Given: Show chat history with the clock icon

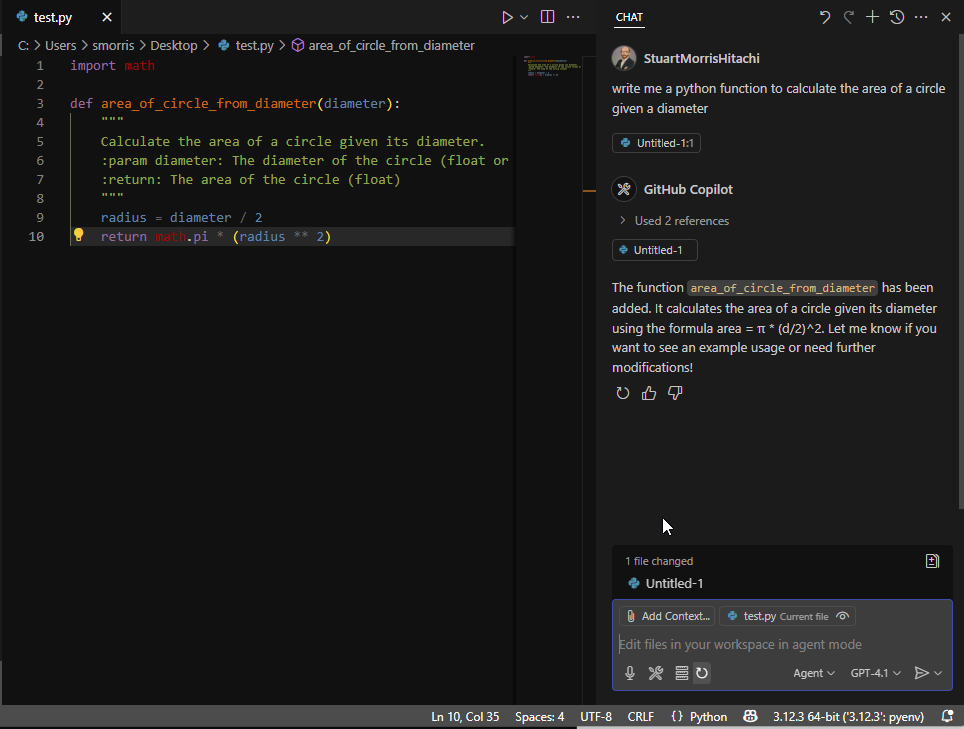Looking at the screenshot, I should click(896, 17).
